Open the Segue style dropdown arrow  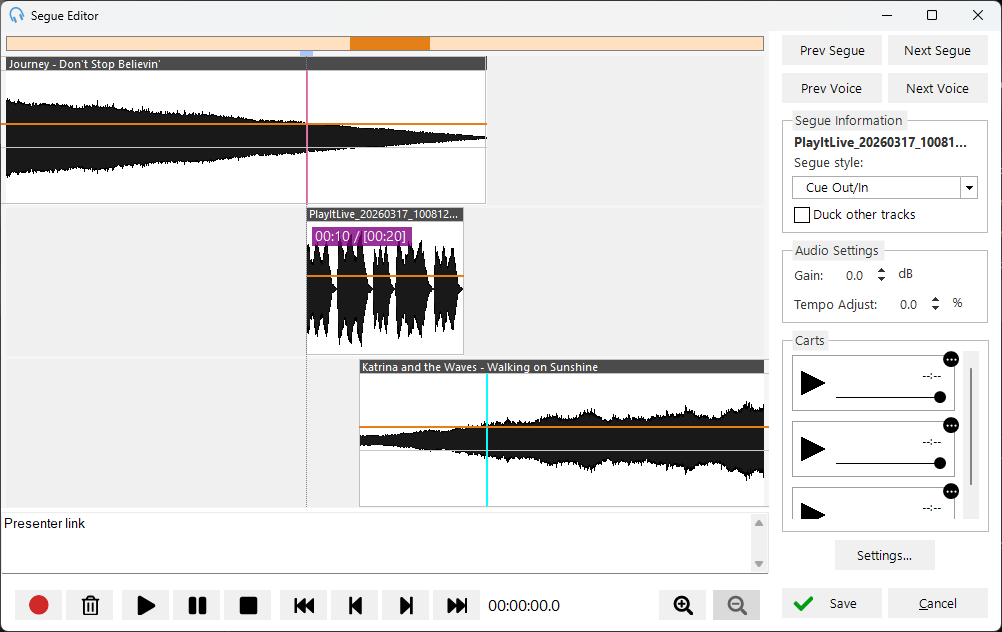pyautogui.click(x=969, y=188)
